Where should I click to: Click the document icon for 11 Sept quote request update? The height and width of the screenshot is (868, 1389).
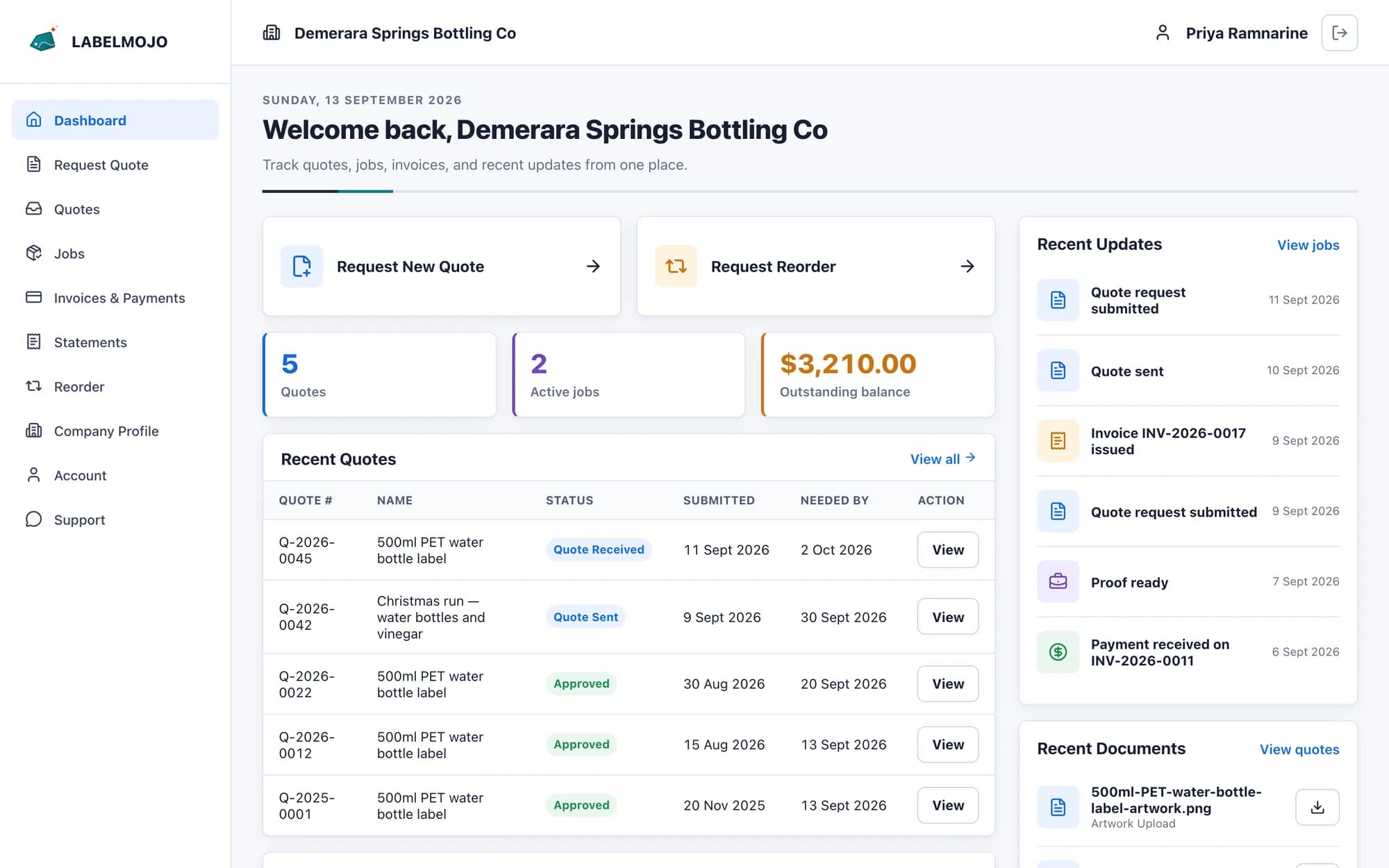click(1058, 300)
